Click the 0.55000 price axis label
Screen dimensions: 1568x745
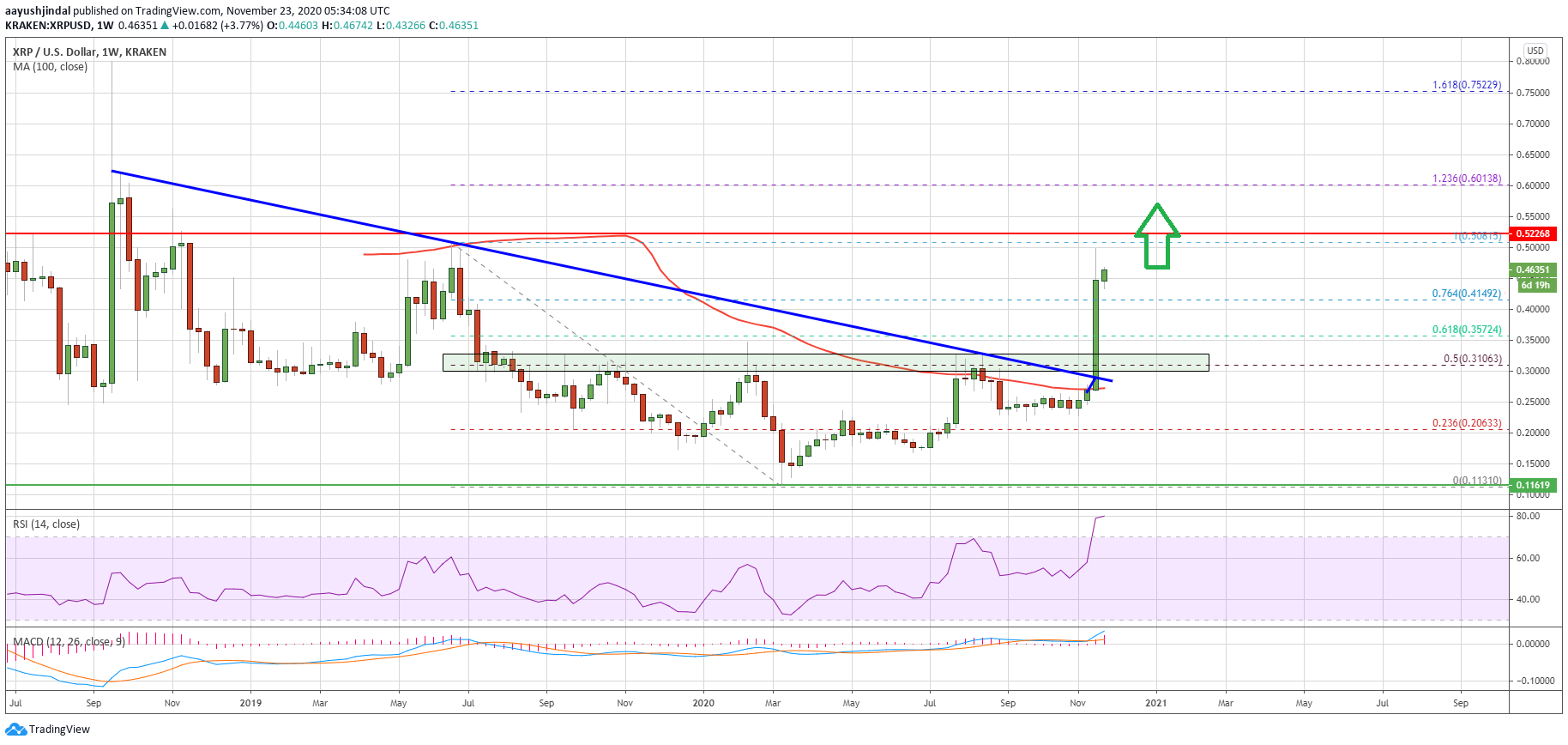[1533, 216]
